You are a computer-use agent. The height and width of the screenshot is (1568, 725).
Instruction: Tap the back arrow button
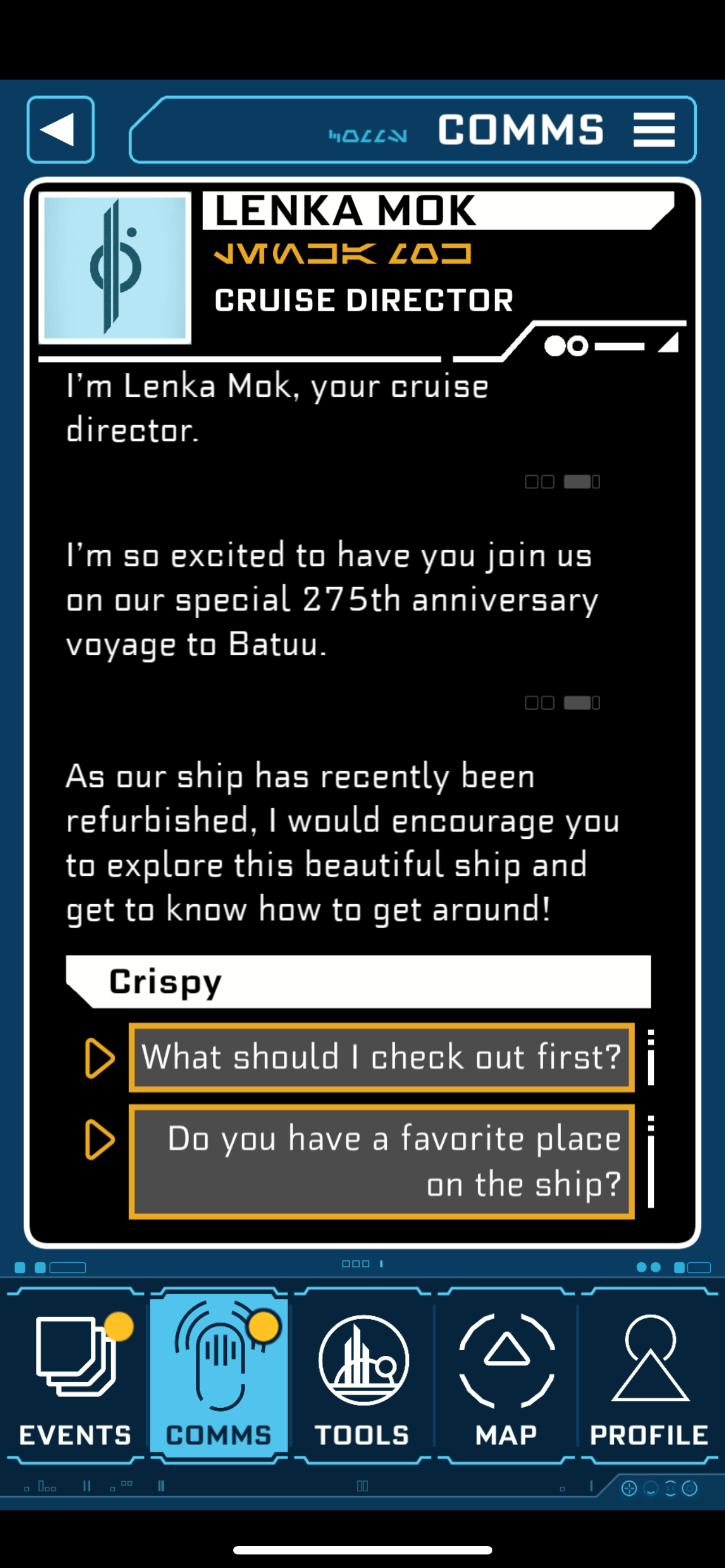click(x=60, y=129)
